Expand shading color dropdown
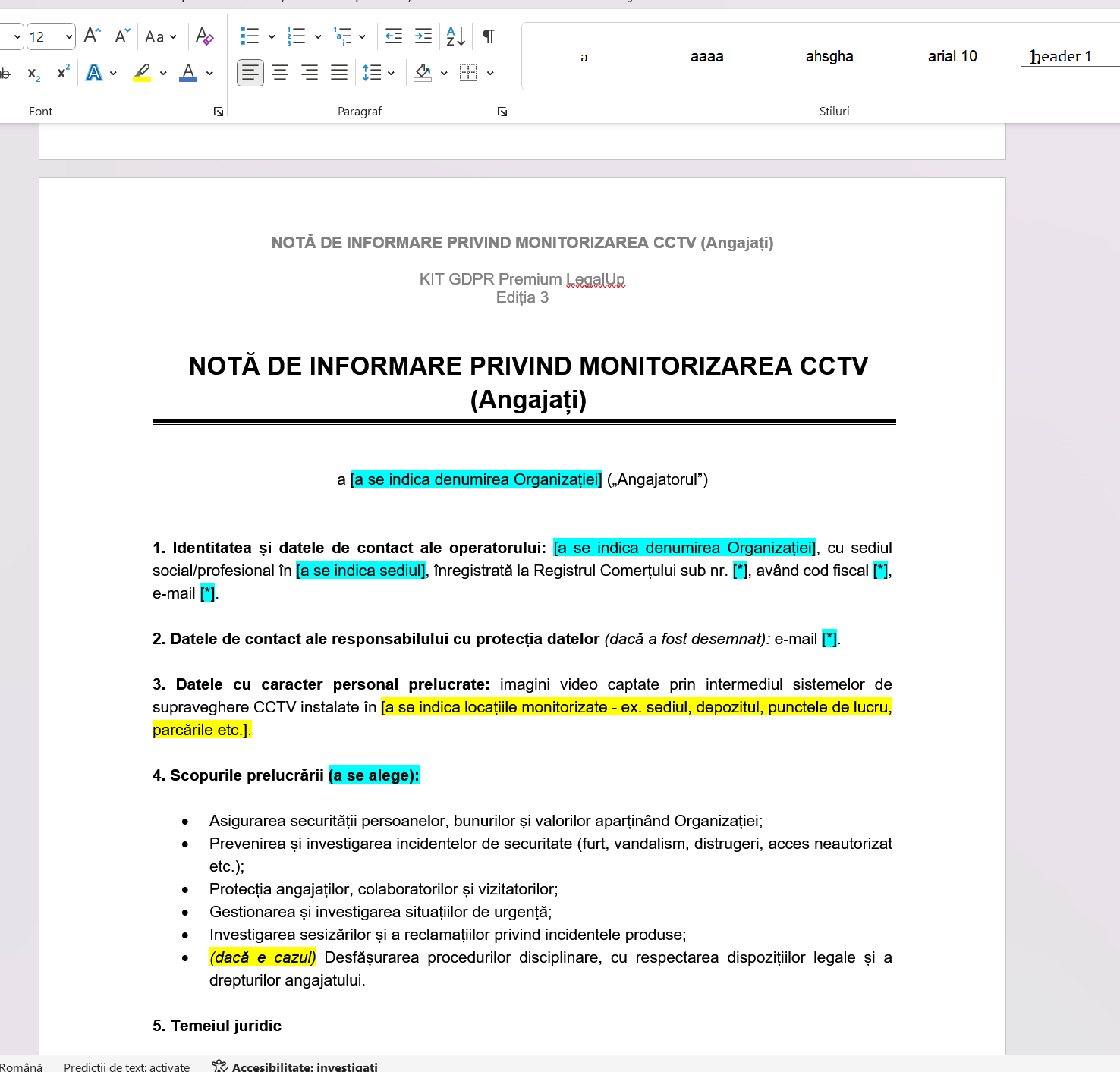 coord(444,74)
